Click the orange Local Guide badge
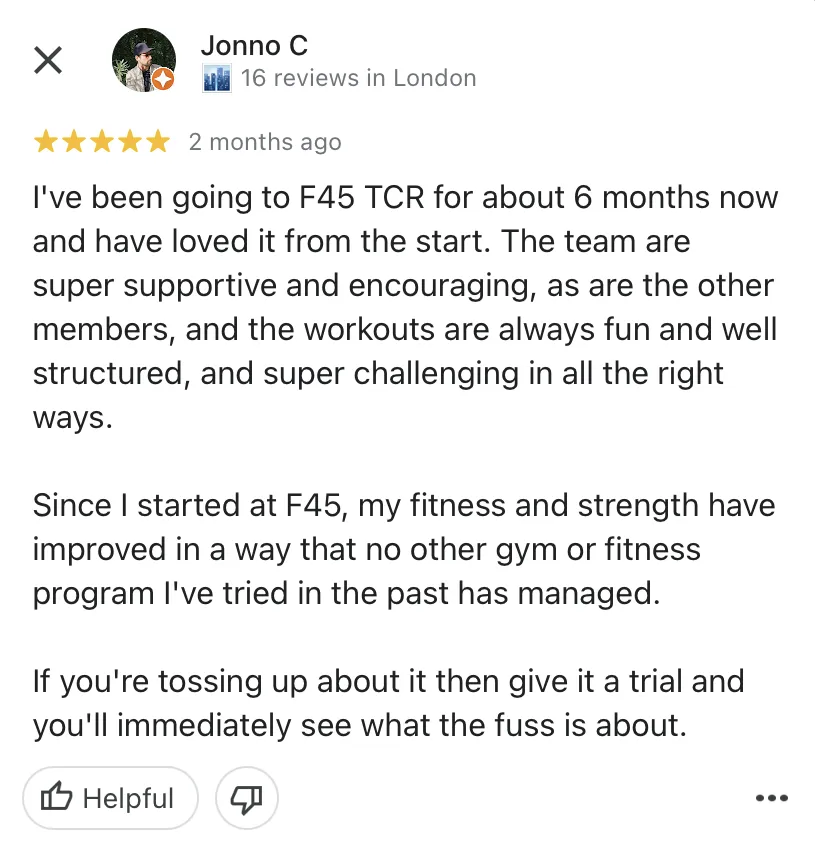The image size is (815, 850). click(x=165, y=80)
